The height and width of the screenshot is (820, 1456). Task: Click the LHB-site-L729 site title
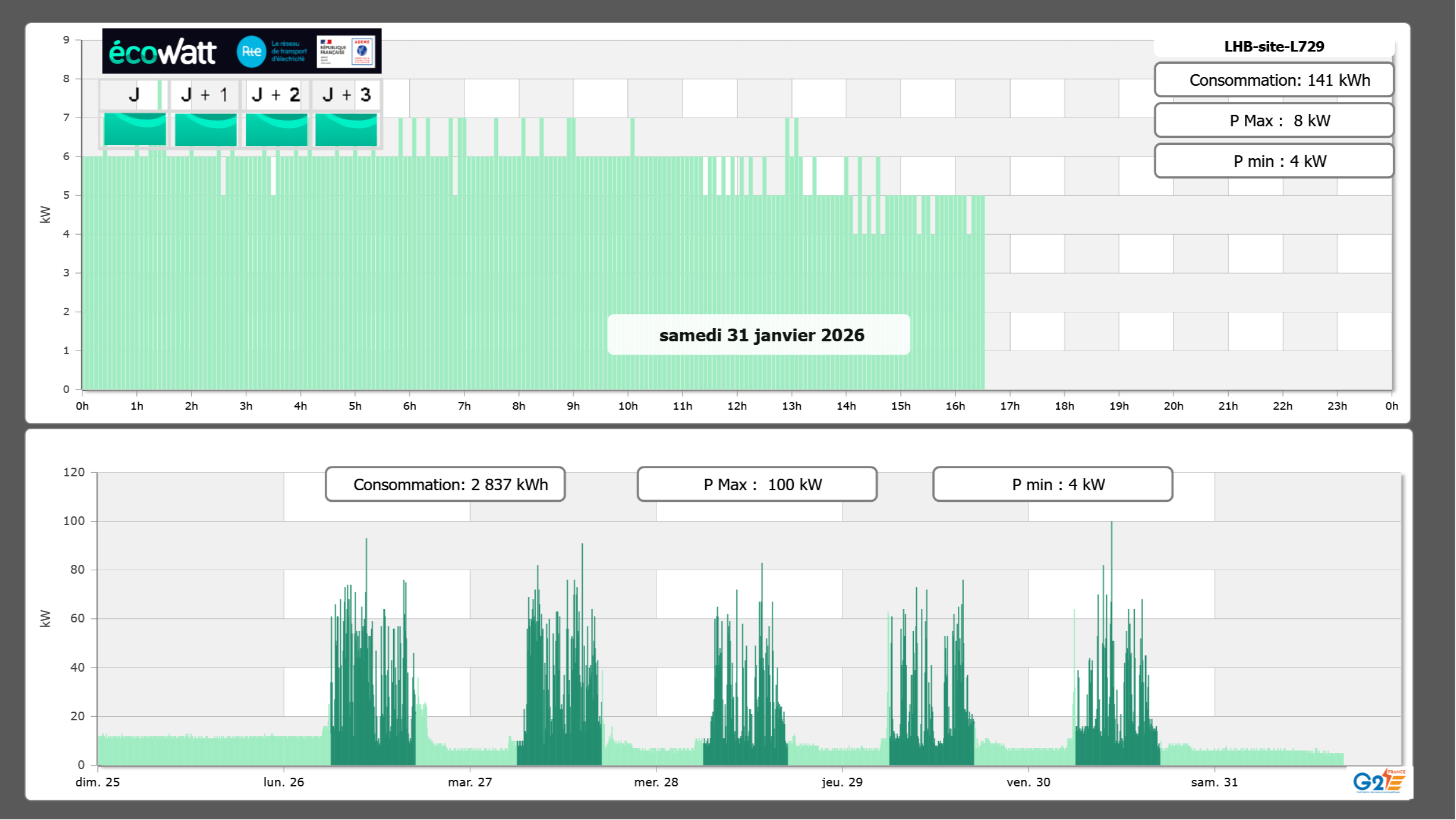coord(1274,46)
